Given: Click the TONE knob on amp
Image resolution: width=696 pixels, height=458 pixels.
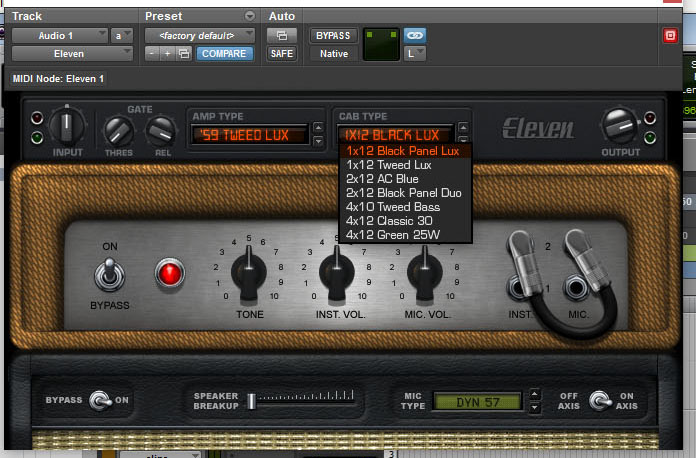Looking at the screenshot, I should (x=249, y=273).
